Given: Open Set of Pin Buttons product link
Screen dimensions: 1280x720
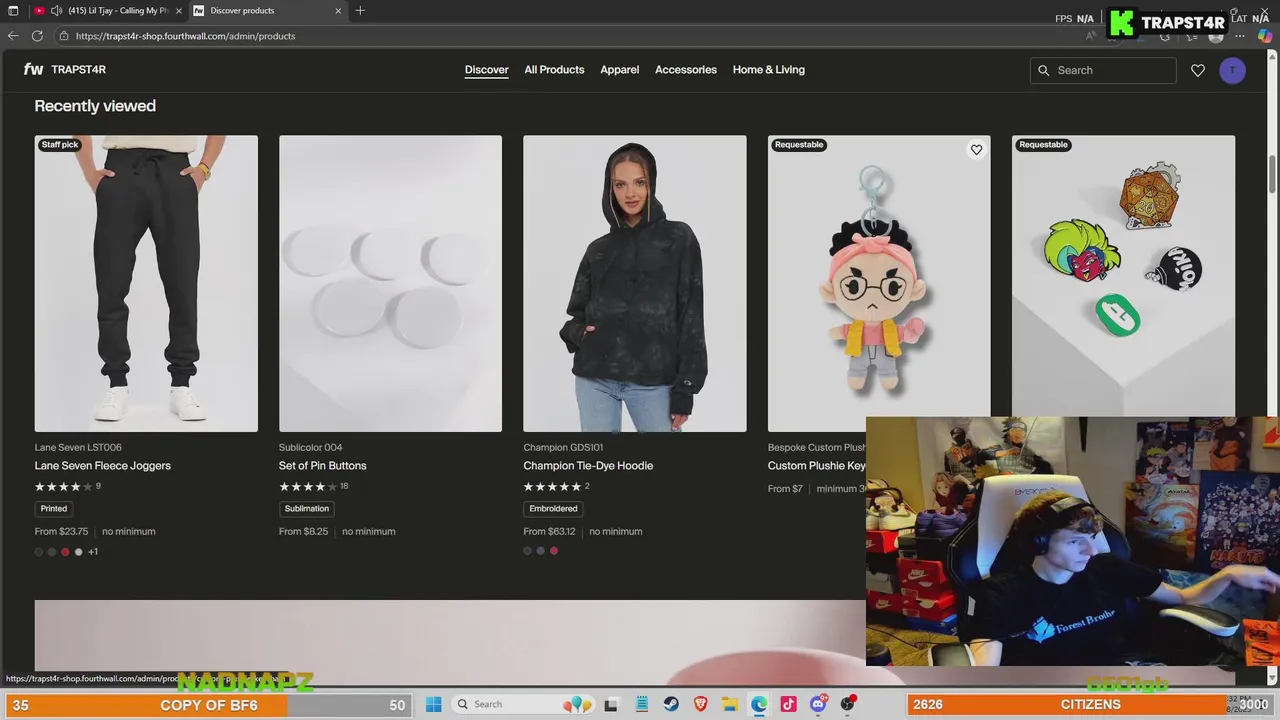Looking at the screenshot, I should click(x=323, y=466).
